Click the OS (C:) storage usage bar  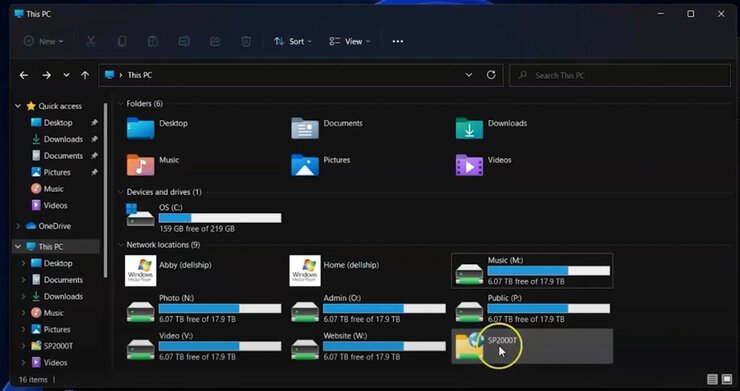220,218
